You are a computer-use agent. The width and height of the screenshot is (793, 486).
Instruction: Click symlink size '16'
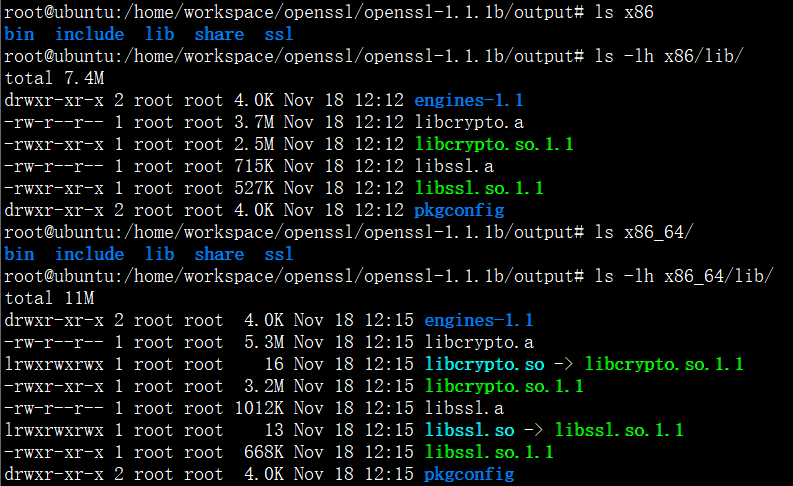click(x=274, y=364)
